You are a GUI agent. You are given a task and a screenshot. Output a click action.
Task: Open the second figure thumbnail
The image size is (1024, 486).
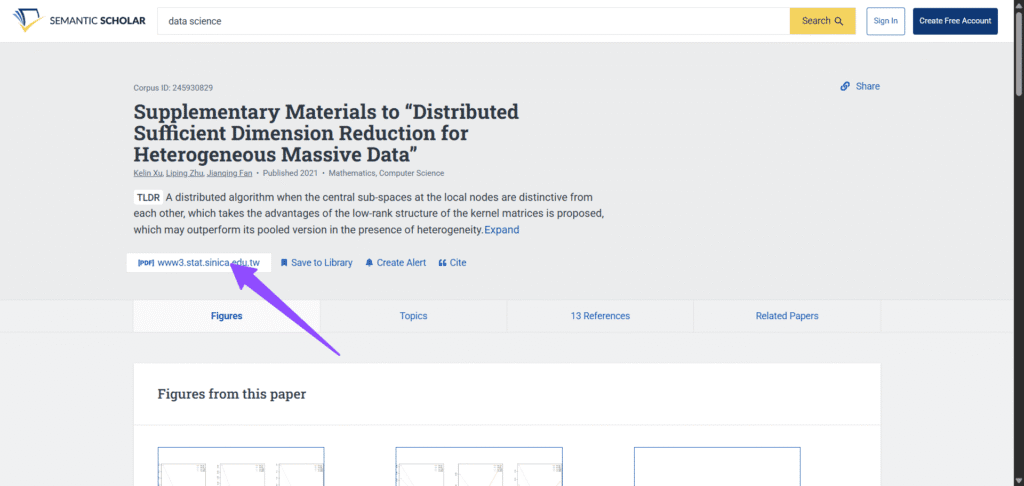tap(479, 466)
